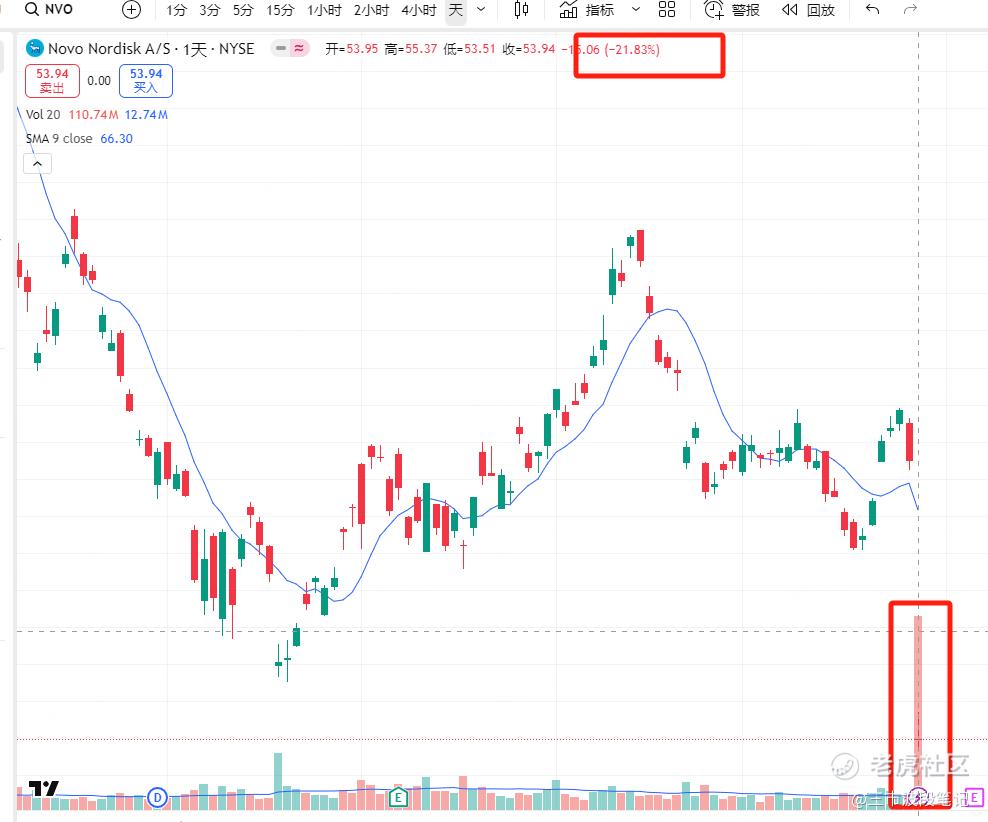988x822 pixels.
Task: Select 4小时 timeframe
Action: pos(419,10)
